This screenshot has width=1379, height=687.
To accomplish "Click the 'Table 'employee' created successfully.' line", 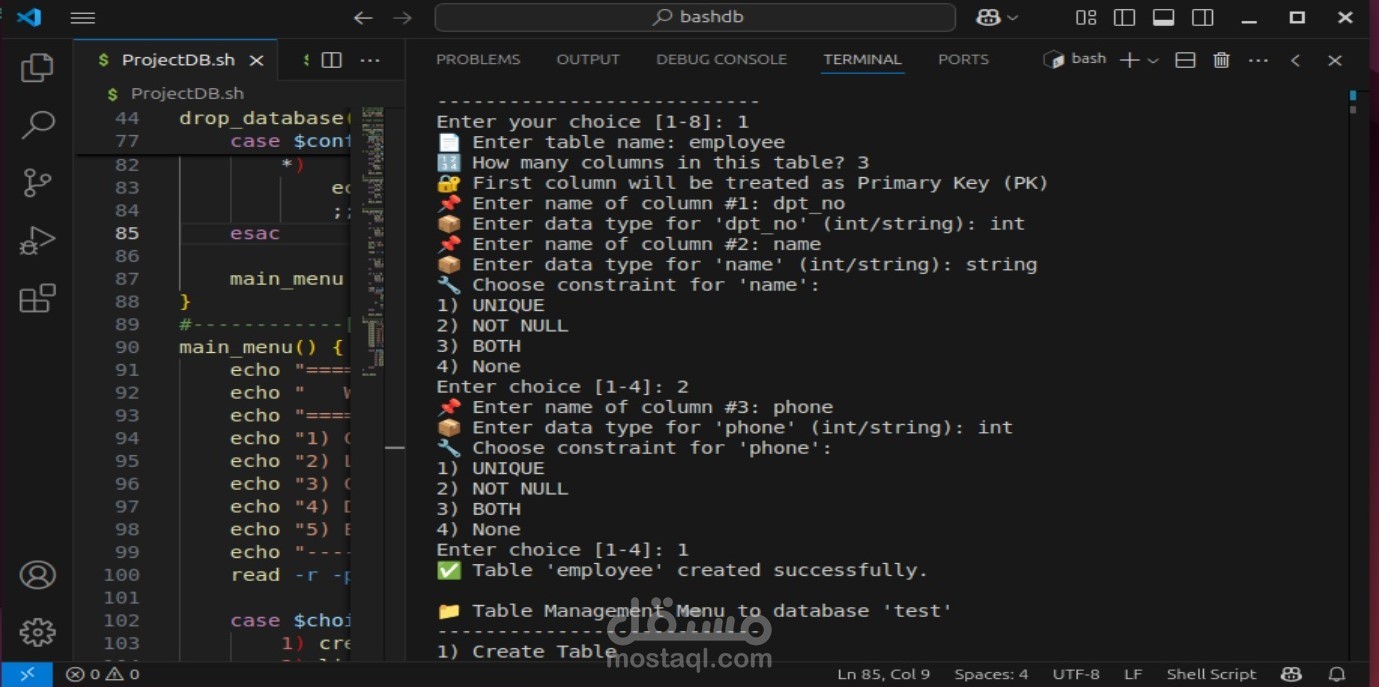I will coord(682,570).
